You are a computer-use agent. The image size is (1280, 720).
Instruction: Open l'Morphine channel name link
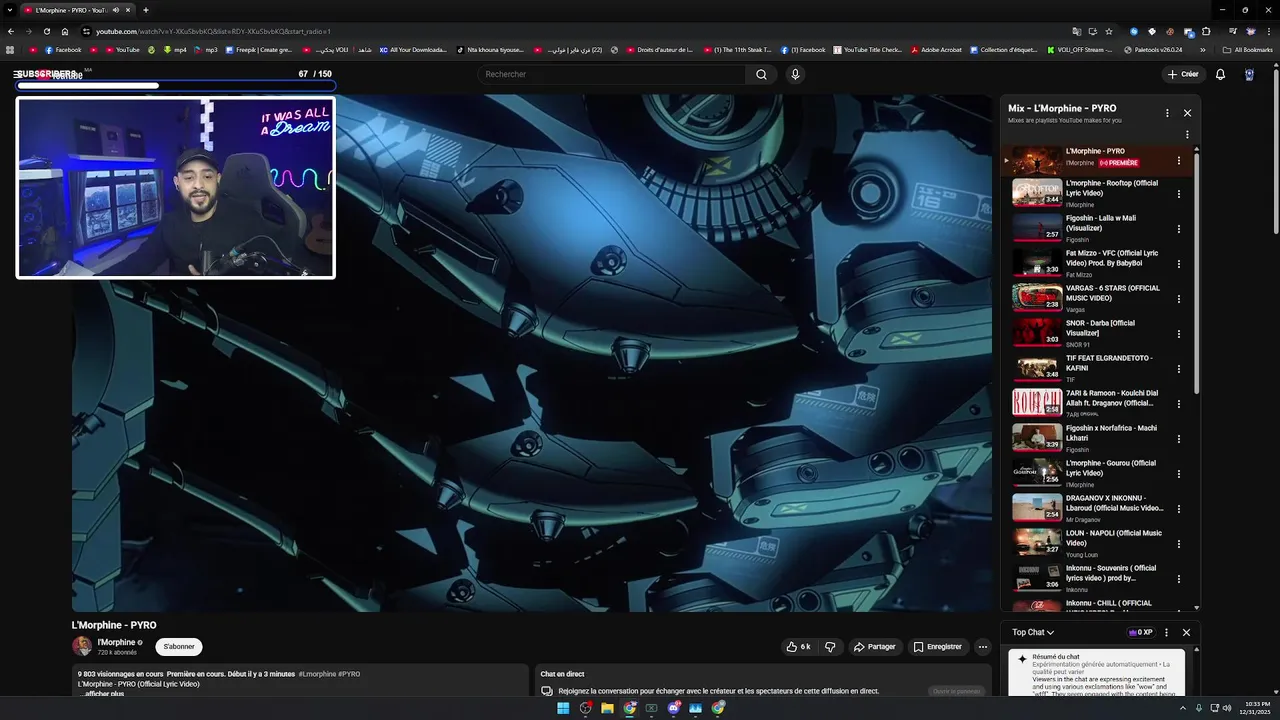tap(116, 642)
